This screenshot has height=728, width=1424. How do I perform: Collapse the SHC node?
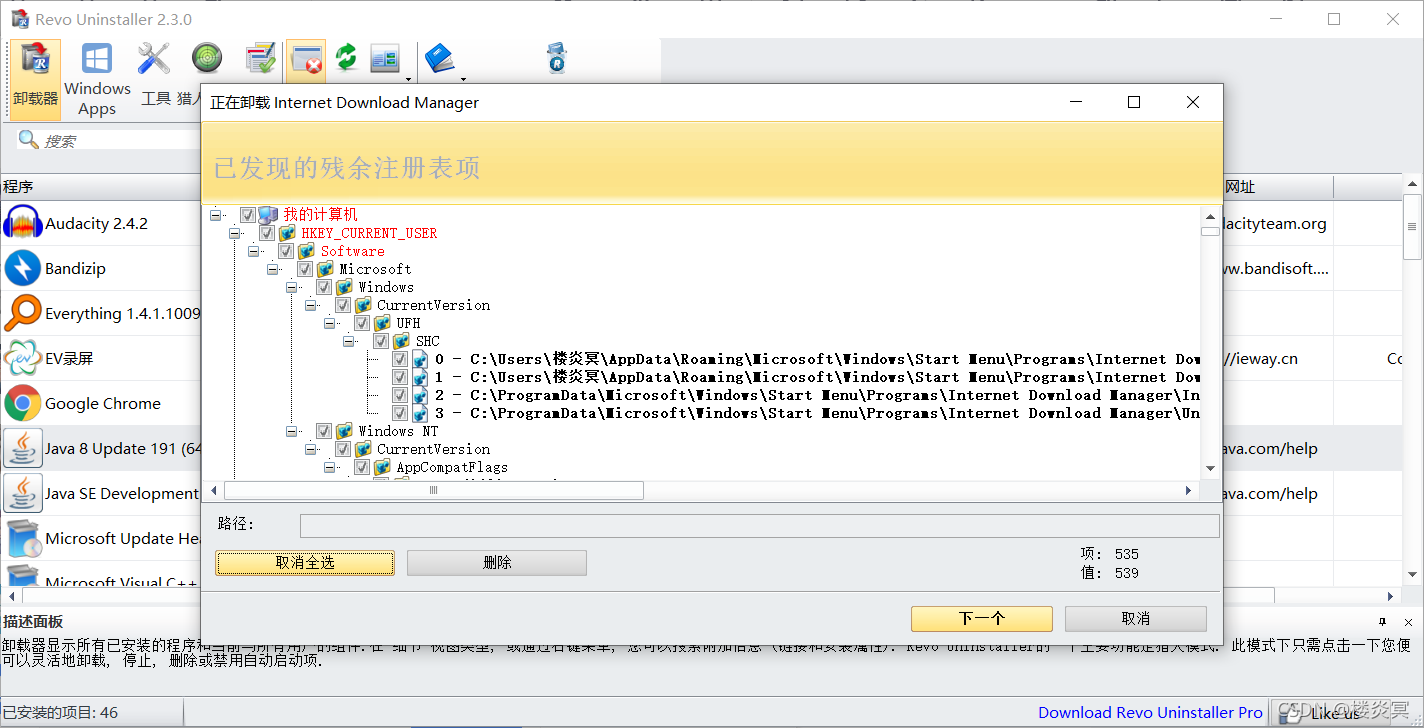[349, 341]
